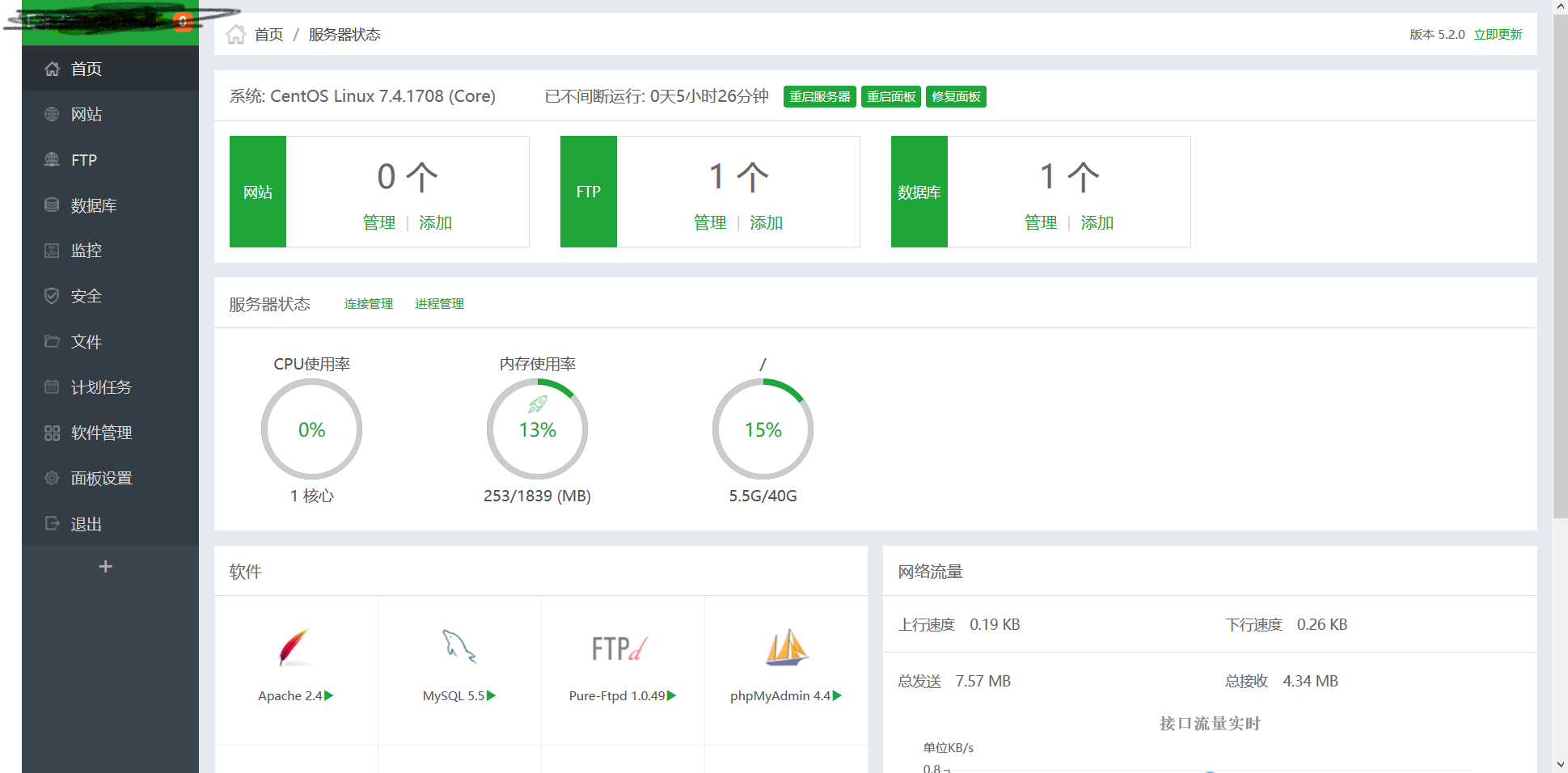Viewport: 1568px width, 773px height.
Task: Click the 面板设置 gear icon in sidebar
Action: [x=52, y=478]
